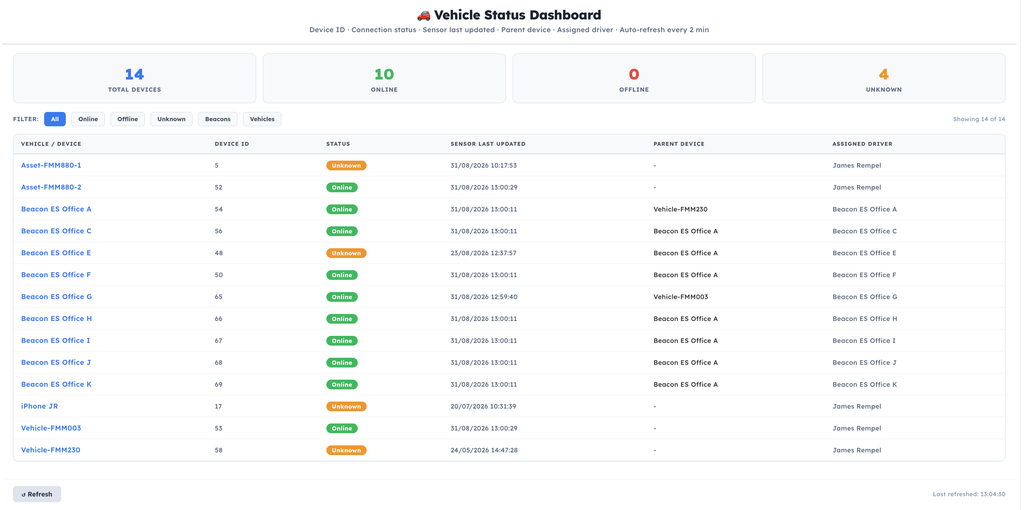Click parent device Vehicle-FMM003 in Office G row
1024x510 pixels.
(681, 296)
